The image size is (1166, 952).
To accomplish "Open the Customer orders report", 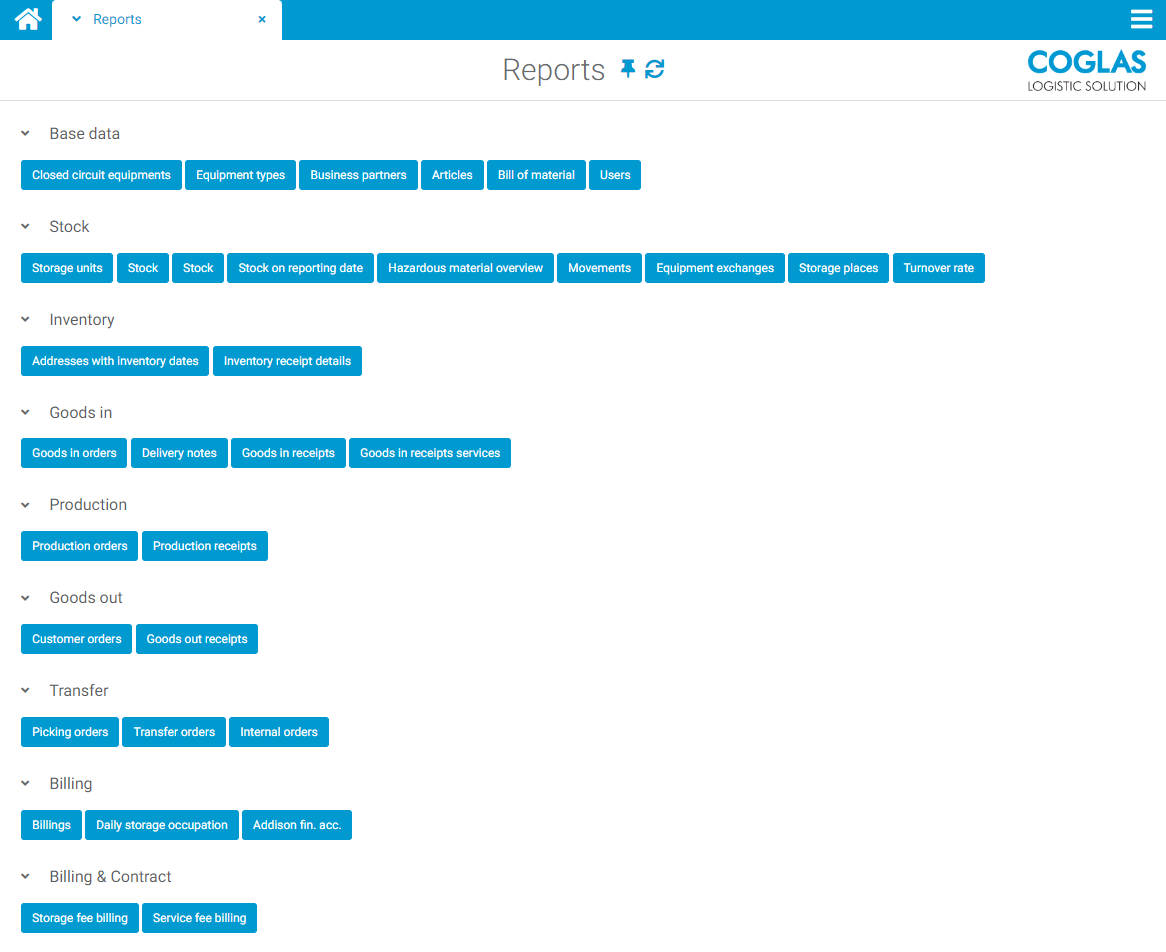I will pos(76,639).
